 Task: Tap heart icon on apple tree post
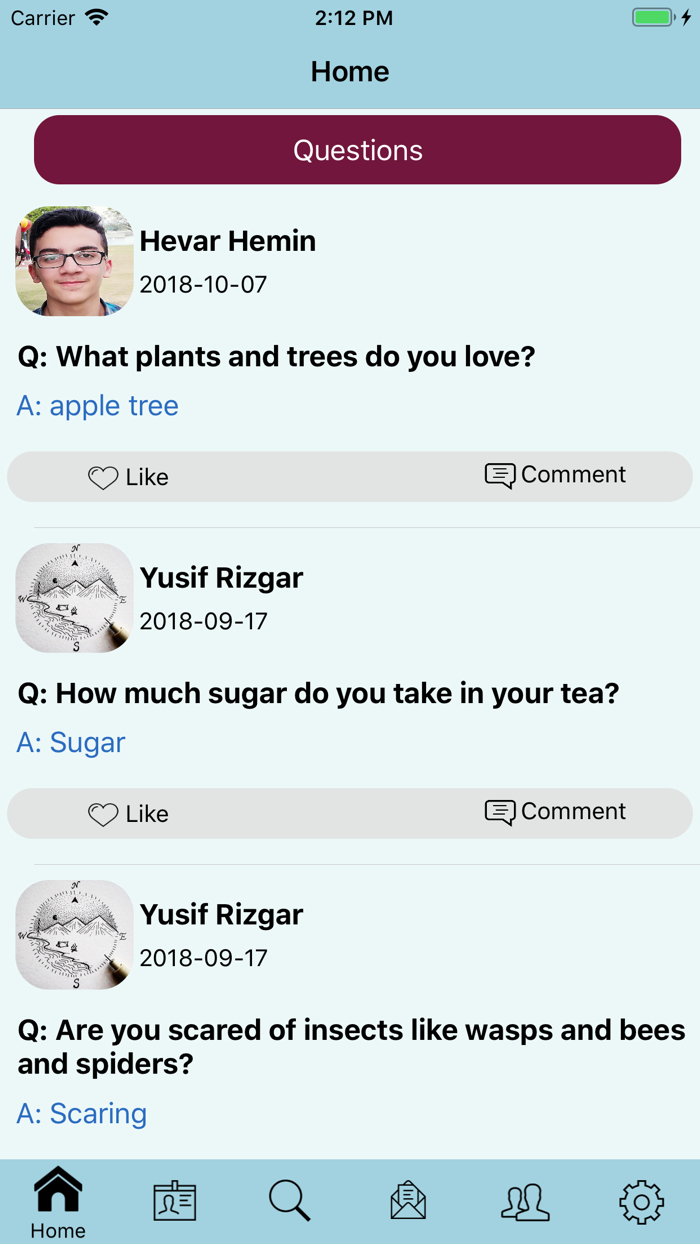[x=103, y=478]
